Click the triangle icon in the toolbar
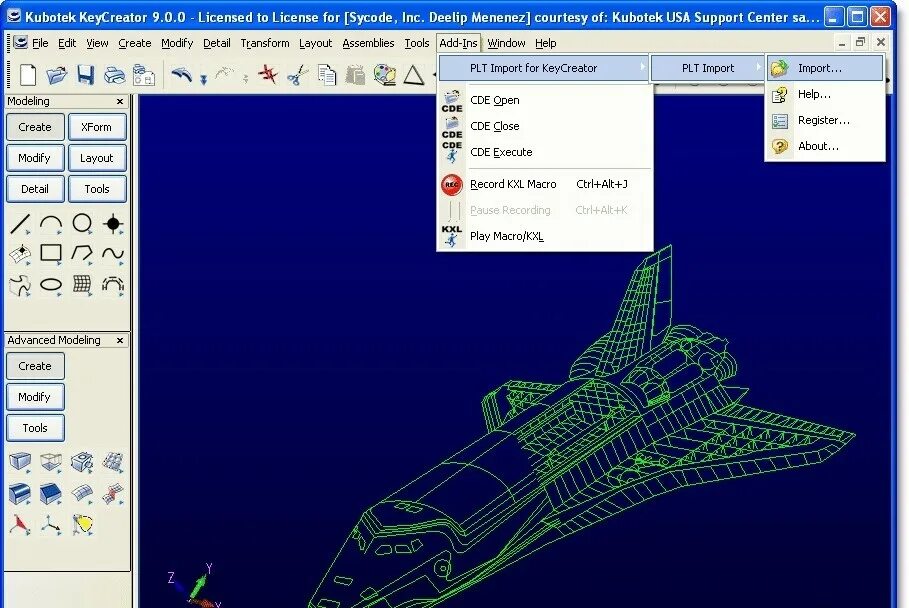The image size is (909, 608). (413, 75)
